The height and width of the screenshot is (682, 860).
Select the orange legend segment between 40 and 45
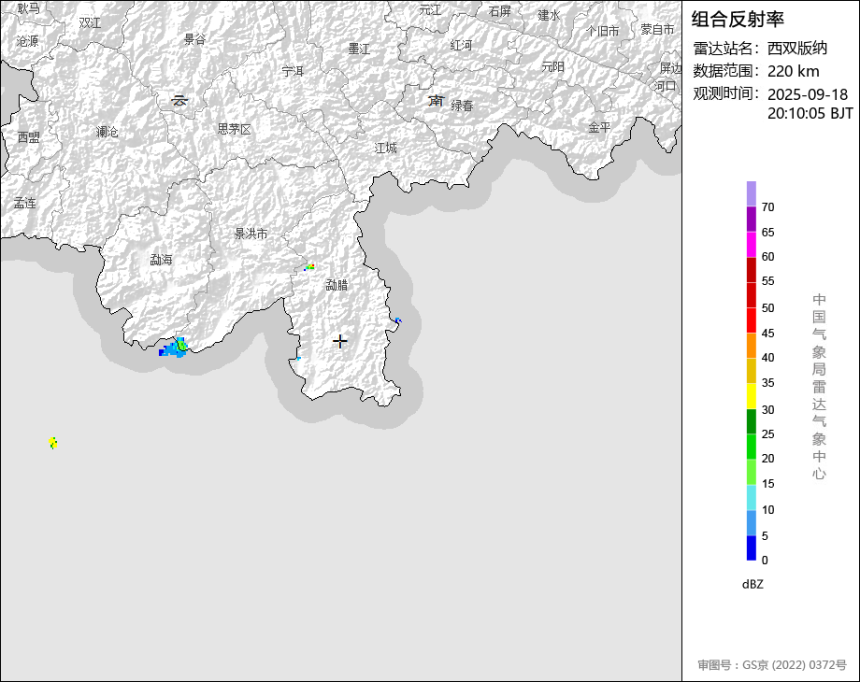click(751, 345)
